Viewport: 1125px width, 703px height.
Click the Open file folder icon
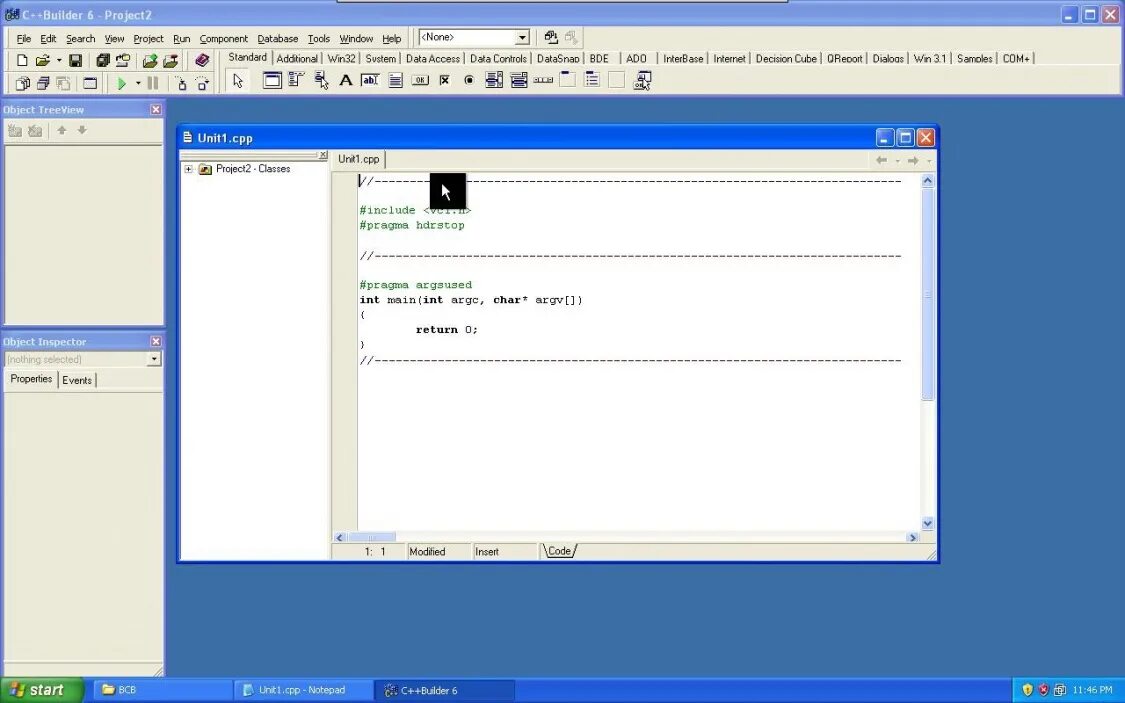pos(42,61)
